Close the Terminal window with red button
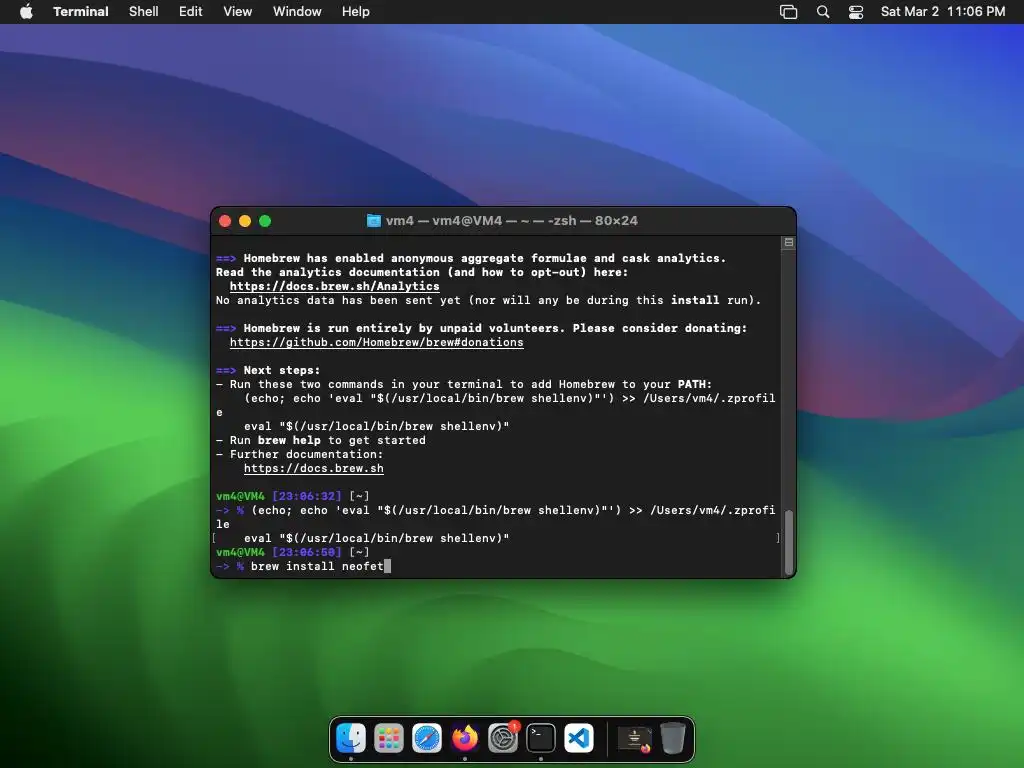 click(225, 221)
